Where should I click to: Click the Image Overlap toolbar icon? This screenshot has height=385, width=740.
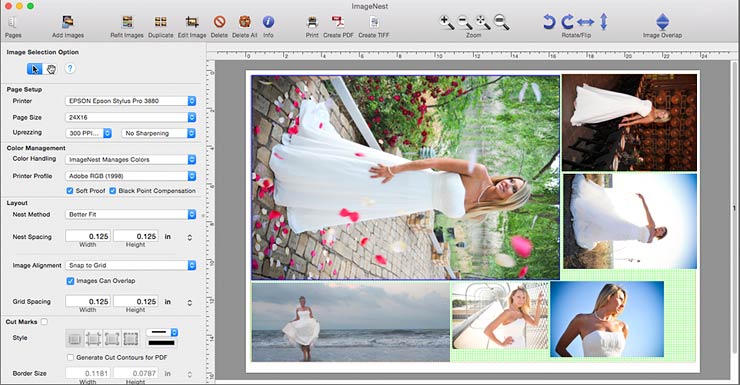coord(663,22)
